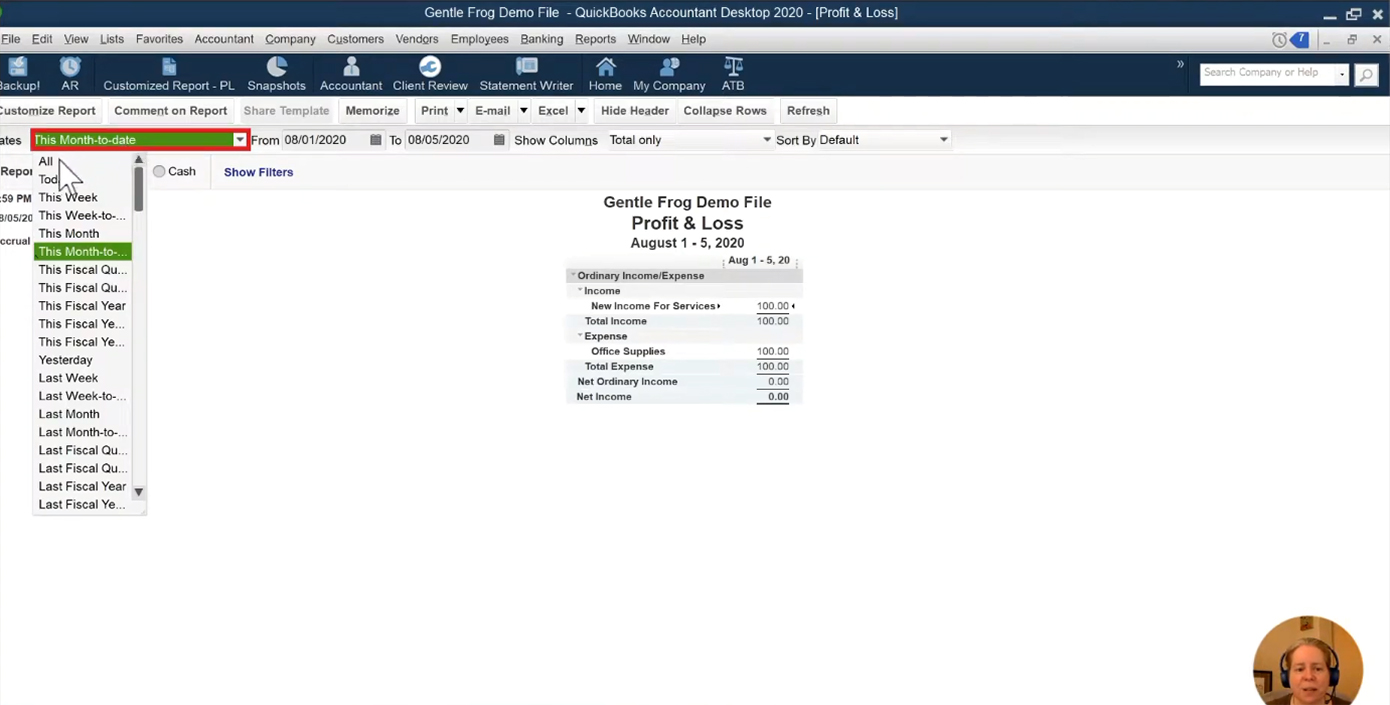Open the Excel dropdown arrow

tap(581, 111)
